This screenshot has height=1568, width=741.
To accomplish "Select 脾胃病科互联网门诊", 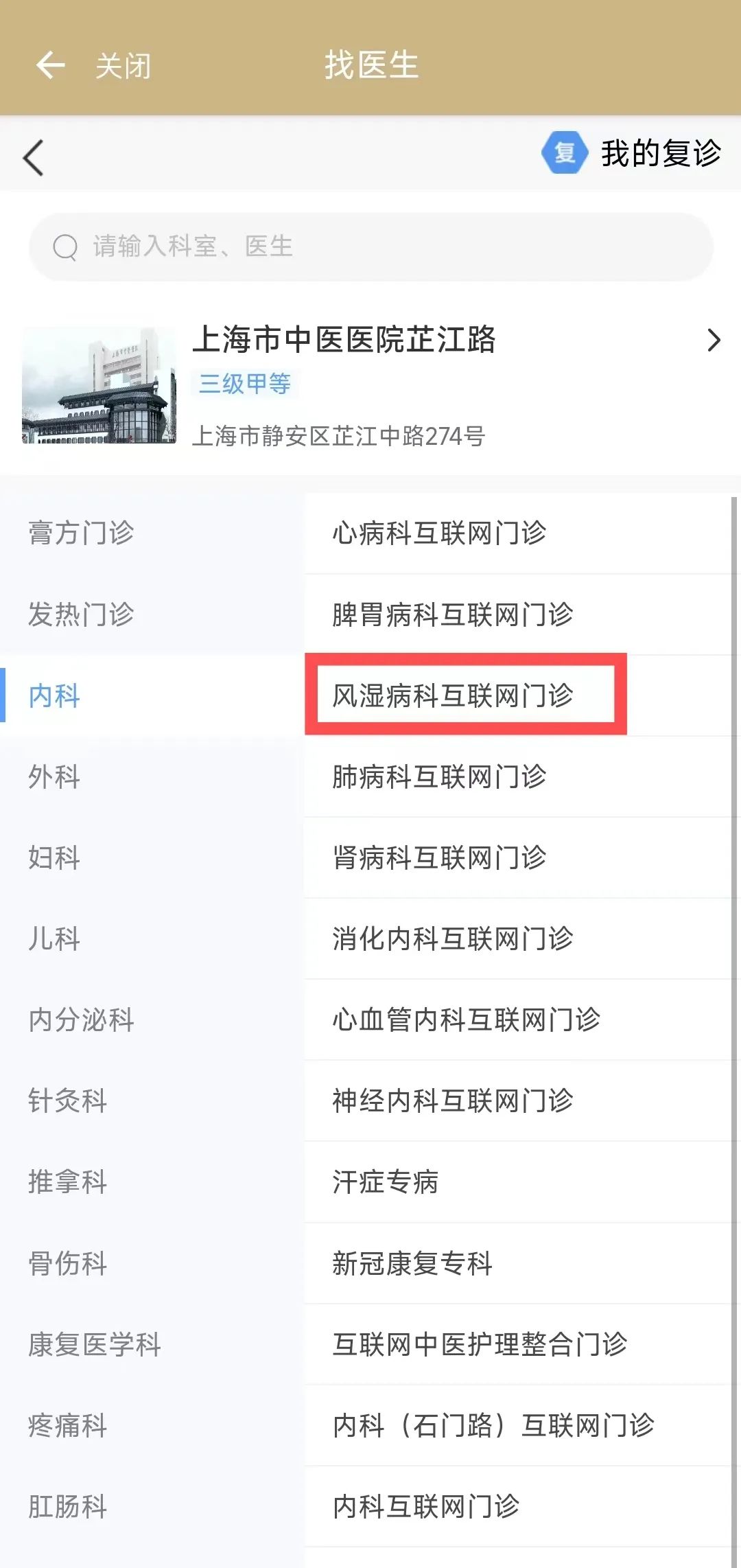I will click(x=453, y=614).
